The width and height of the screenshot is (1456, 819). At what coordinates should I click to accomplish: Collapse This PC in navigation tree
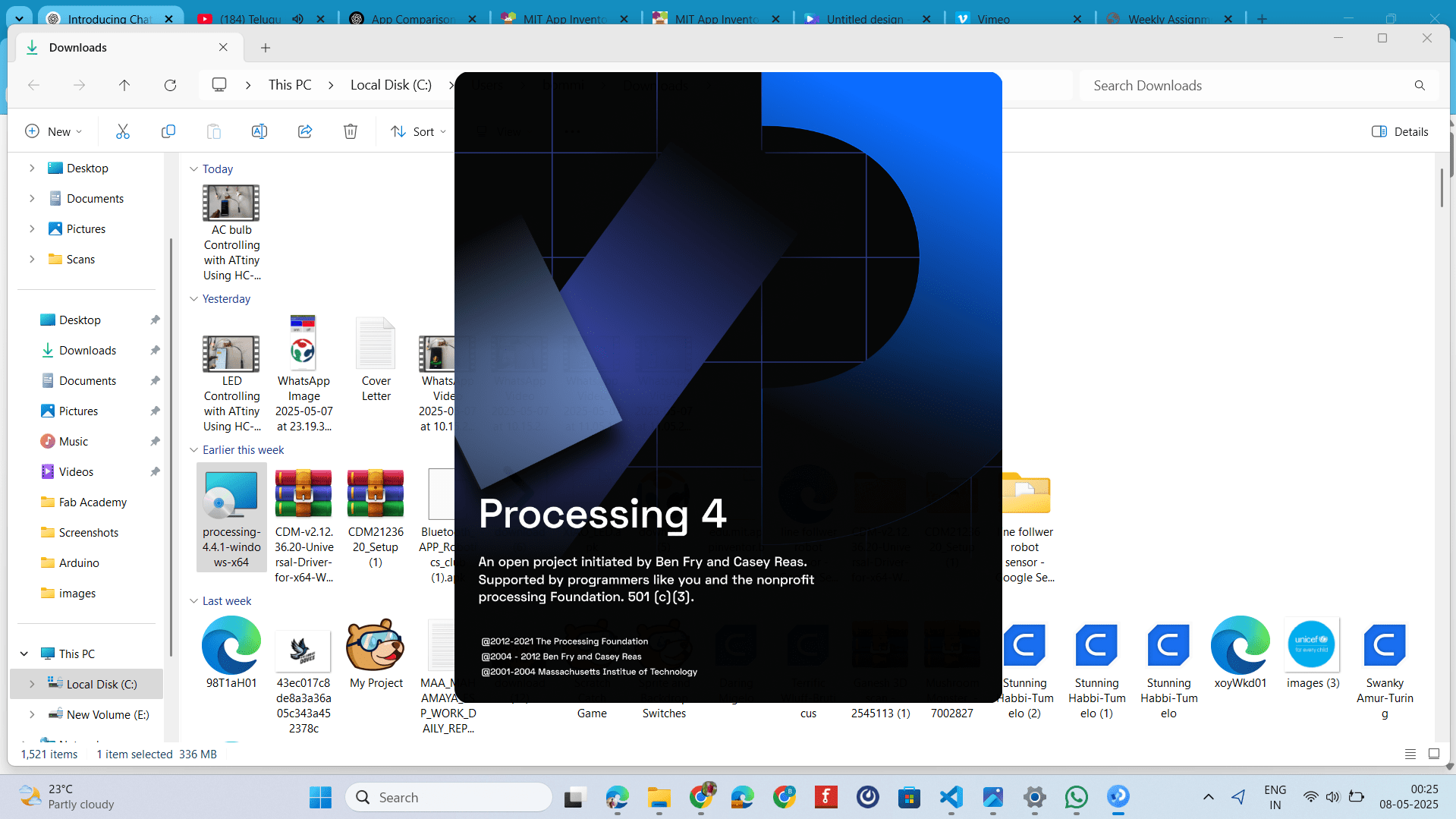[24, 654]
